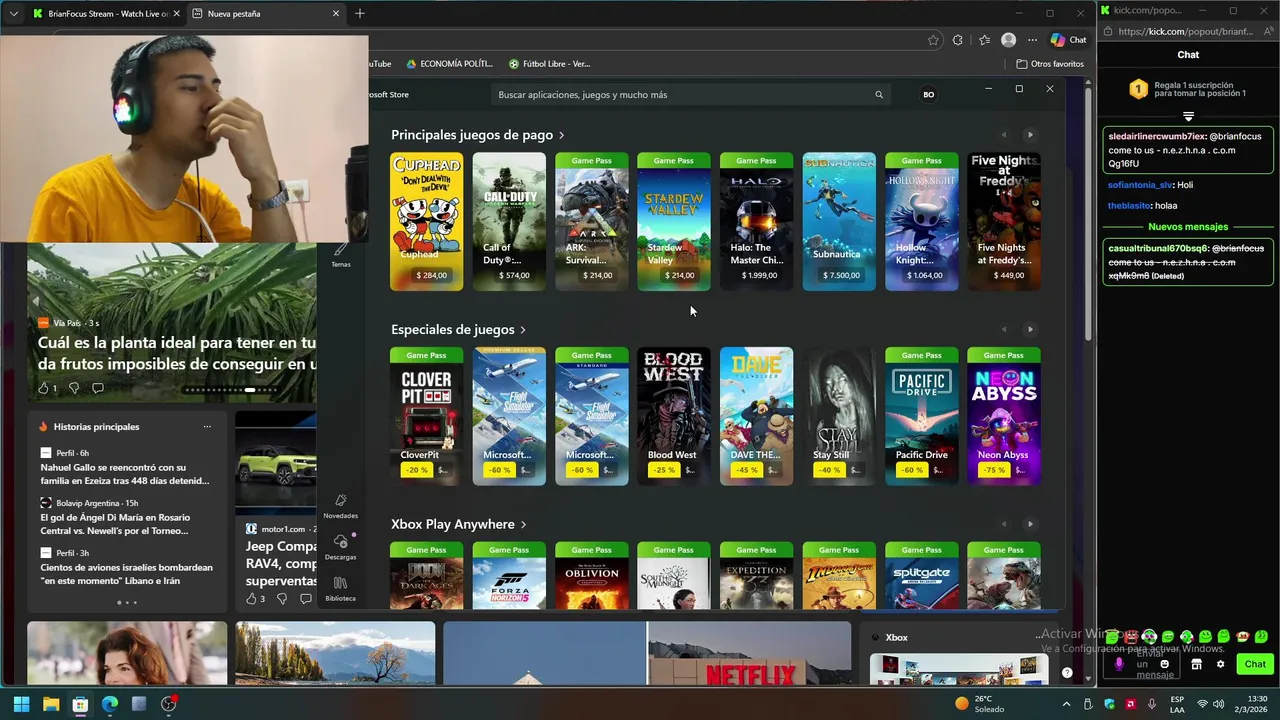
Task: Open the Stardew Valley game card
Action: [674, 222]
